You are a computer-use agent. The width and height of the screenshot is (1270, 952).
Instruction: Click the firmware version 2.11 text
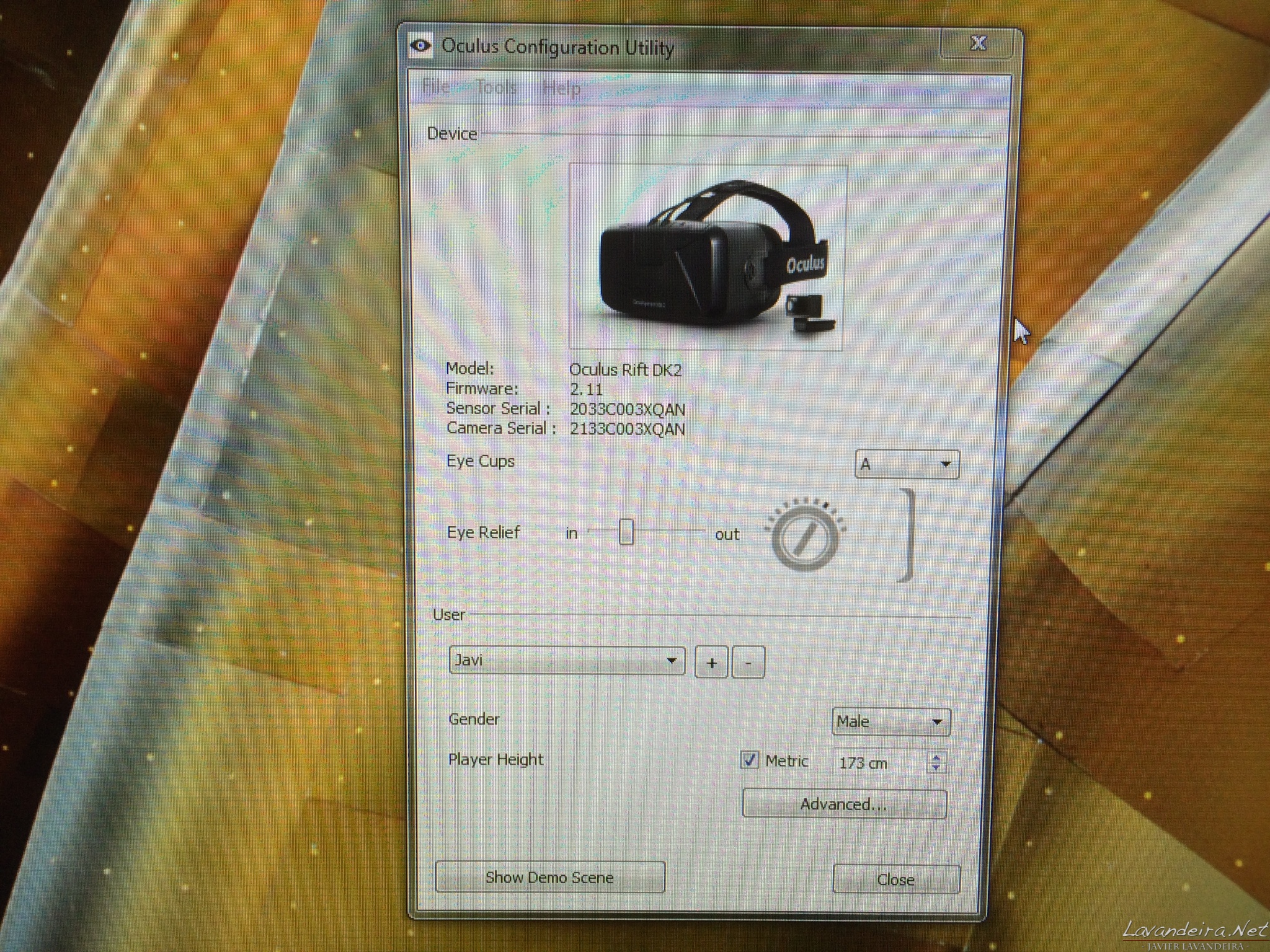[586, 389]
